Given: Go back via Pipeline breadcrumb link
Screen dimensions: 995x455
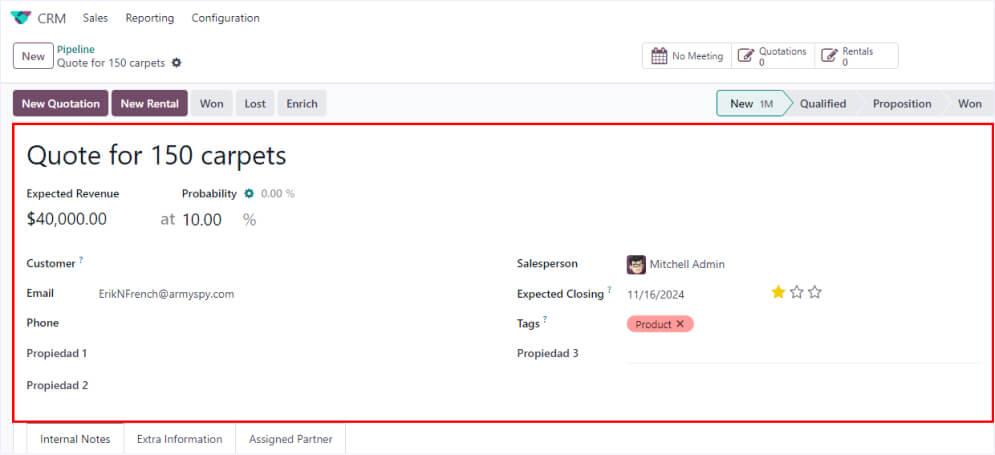Looking at the screenshot, I should click(x=76, y=48).
